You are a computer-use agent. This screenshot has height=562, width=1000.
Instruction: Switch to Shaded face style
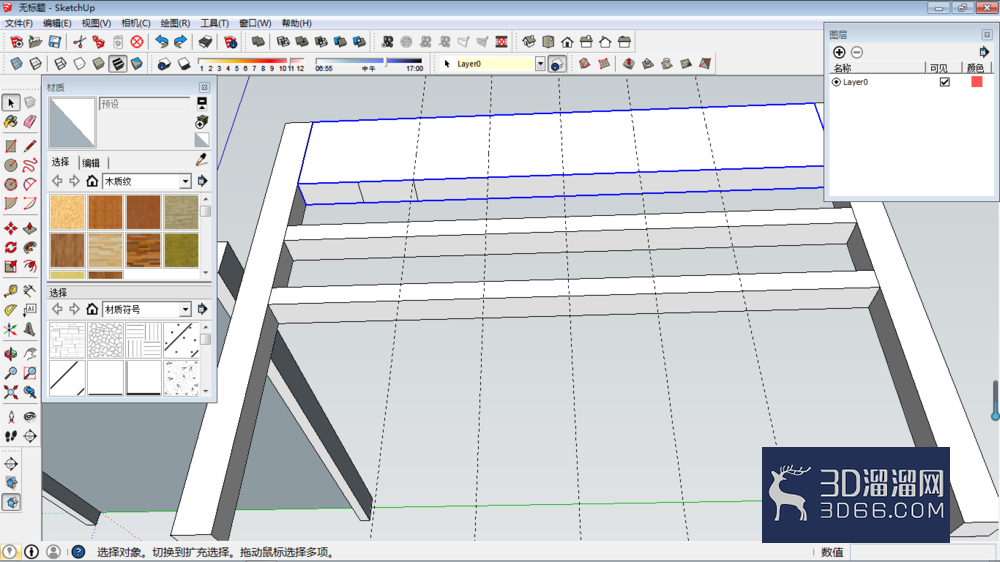point(98,63)
